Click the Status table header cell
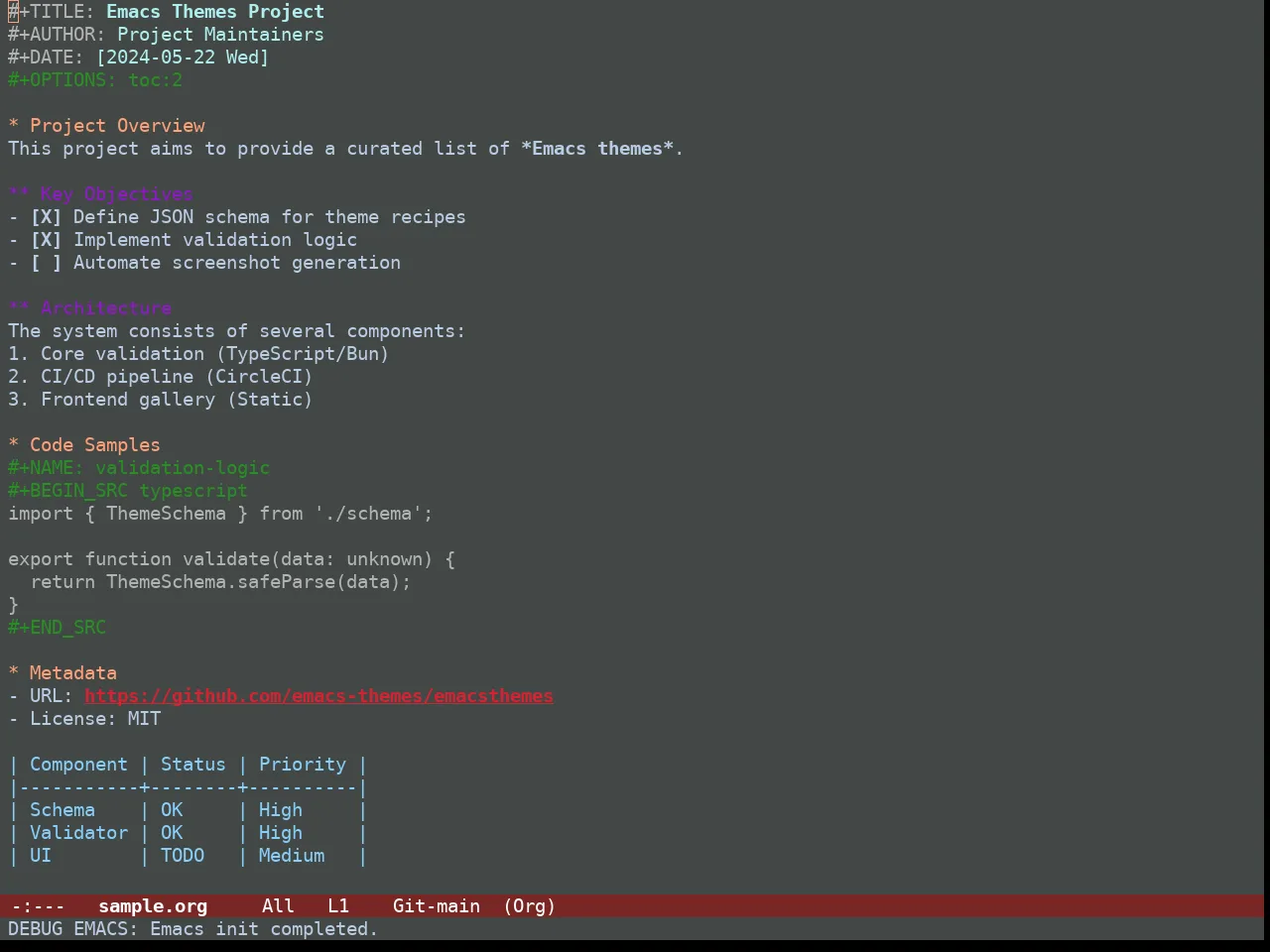 [193, 765]
